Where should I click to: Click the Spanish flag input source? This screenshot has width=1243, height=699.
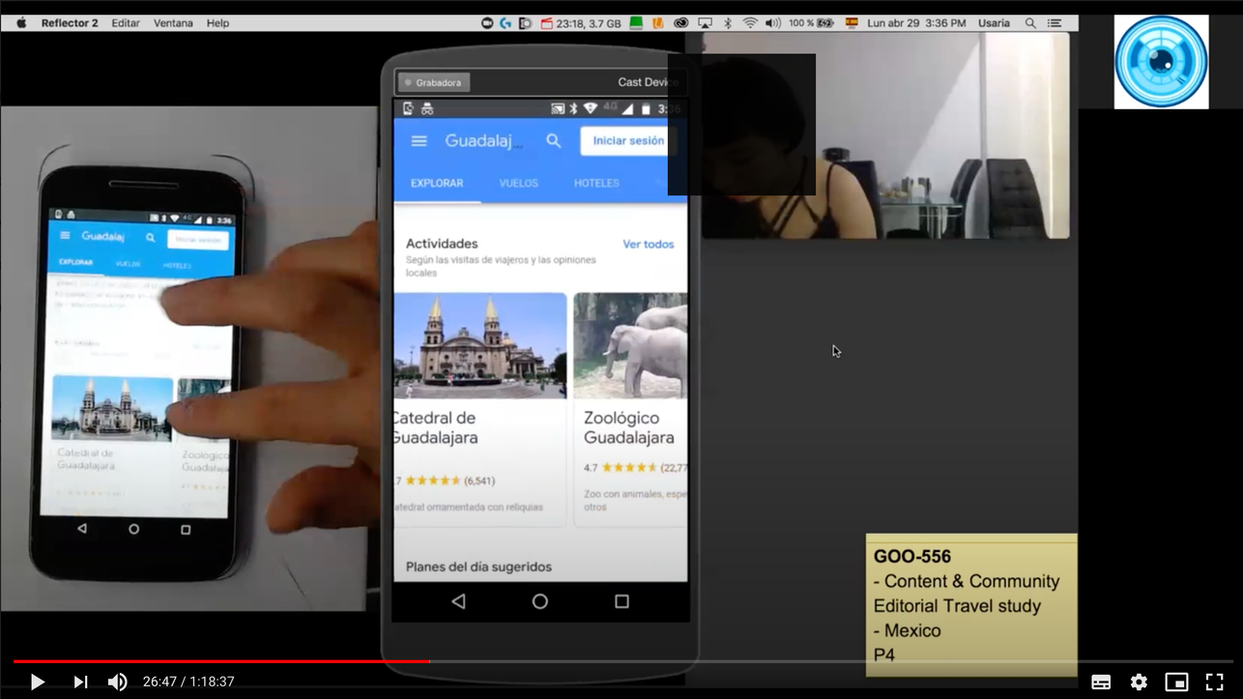tap(852, 23)
